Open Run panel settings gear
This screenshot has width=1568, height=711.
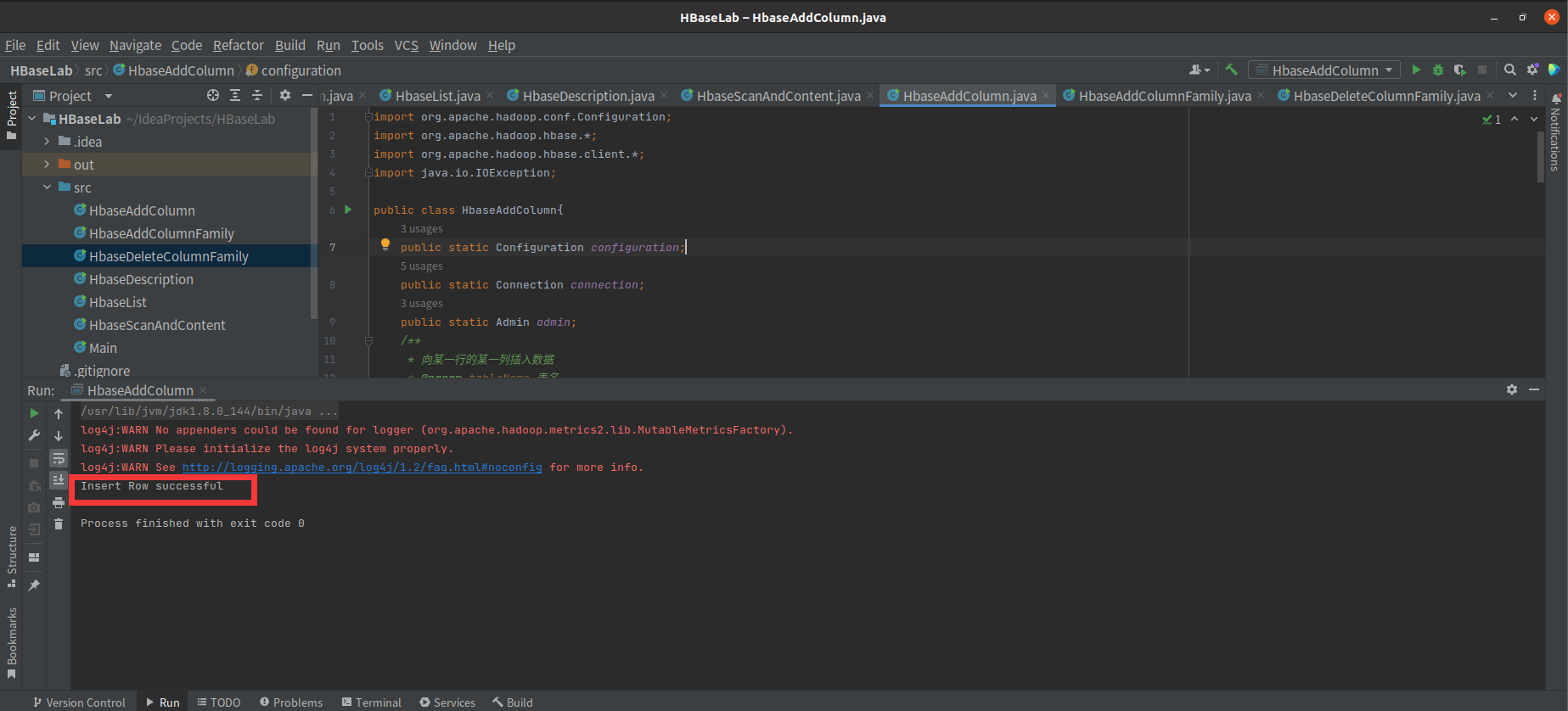(1512, 389)
